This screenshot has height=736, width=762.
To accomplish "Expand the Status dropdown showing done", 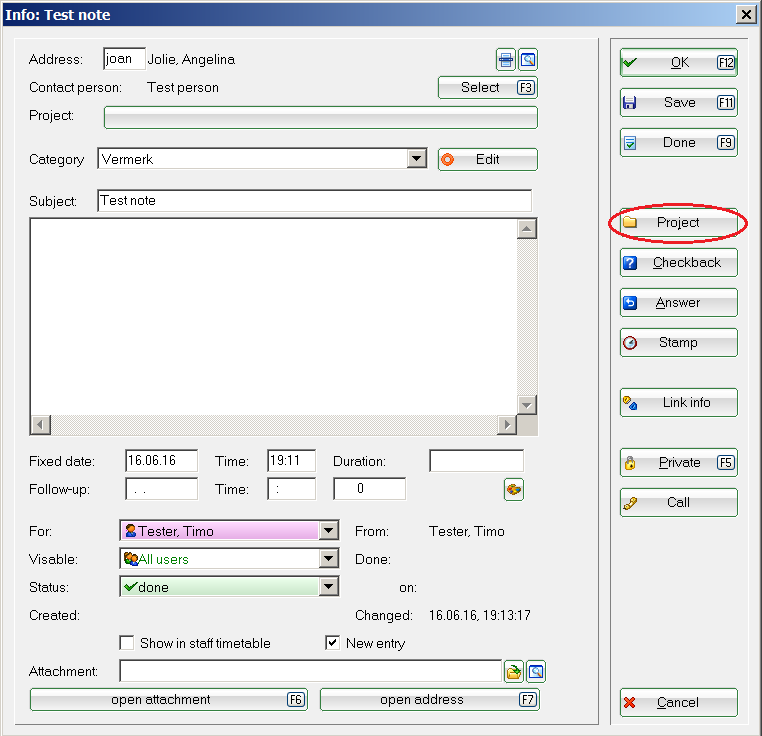I will pyautogui.click(x=328, y=587).
